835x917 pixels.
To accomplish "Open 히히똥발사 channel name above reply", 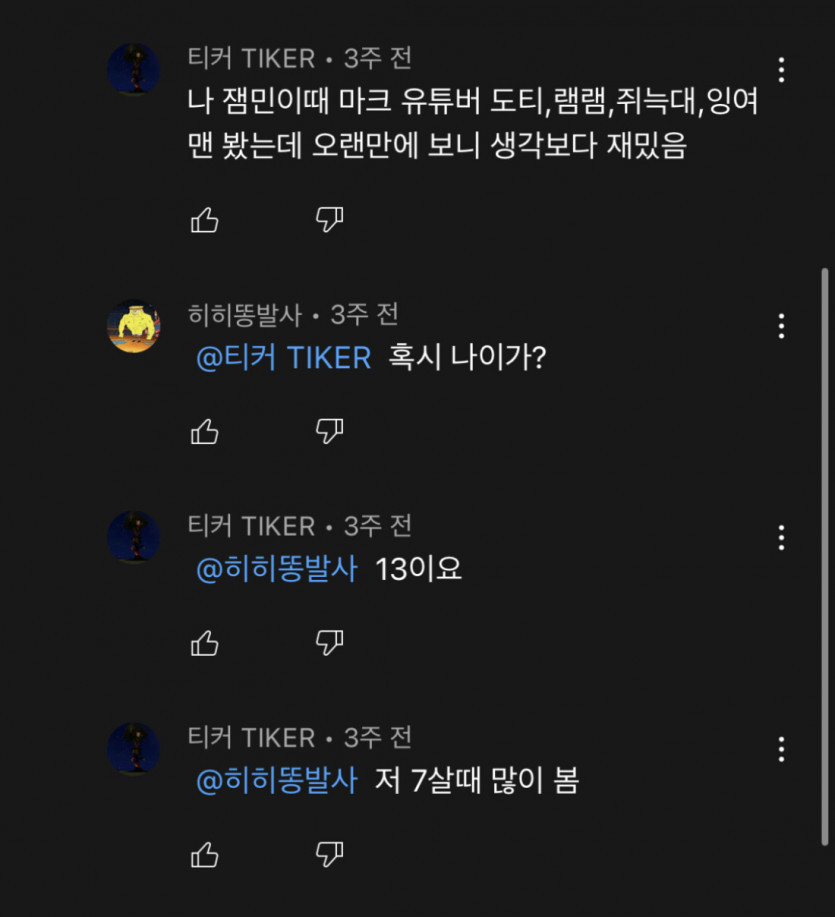I will 246,314.
